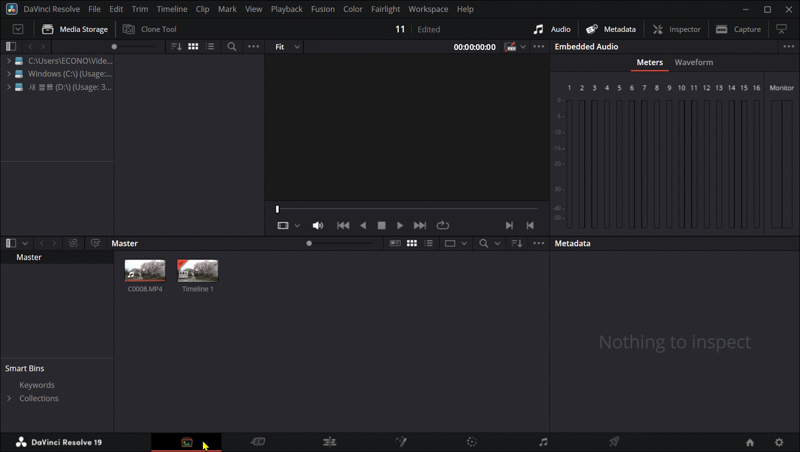Click the media storage search icon
This screenshot has width=800, height=452.
click(x=232, y=46)
